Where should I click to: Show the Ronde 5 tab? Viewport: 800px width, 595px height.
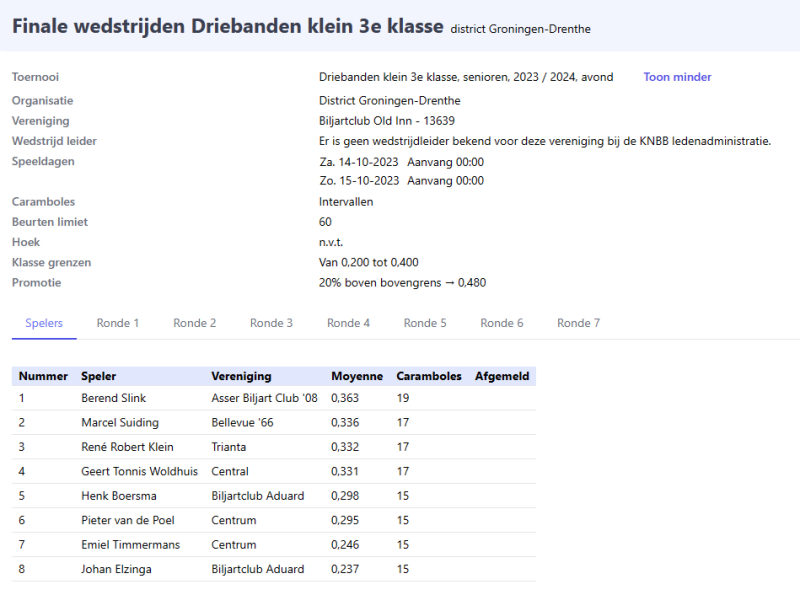[425, 323]
